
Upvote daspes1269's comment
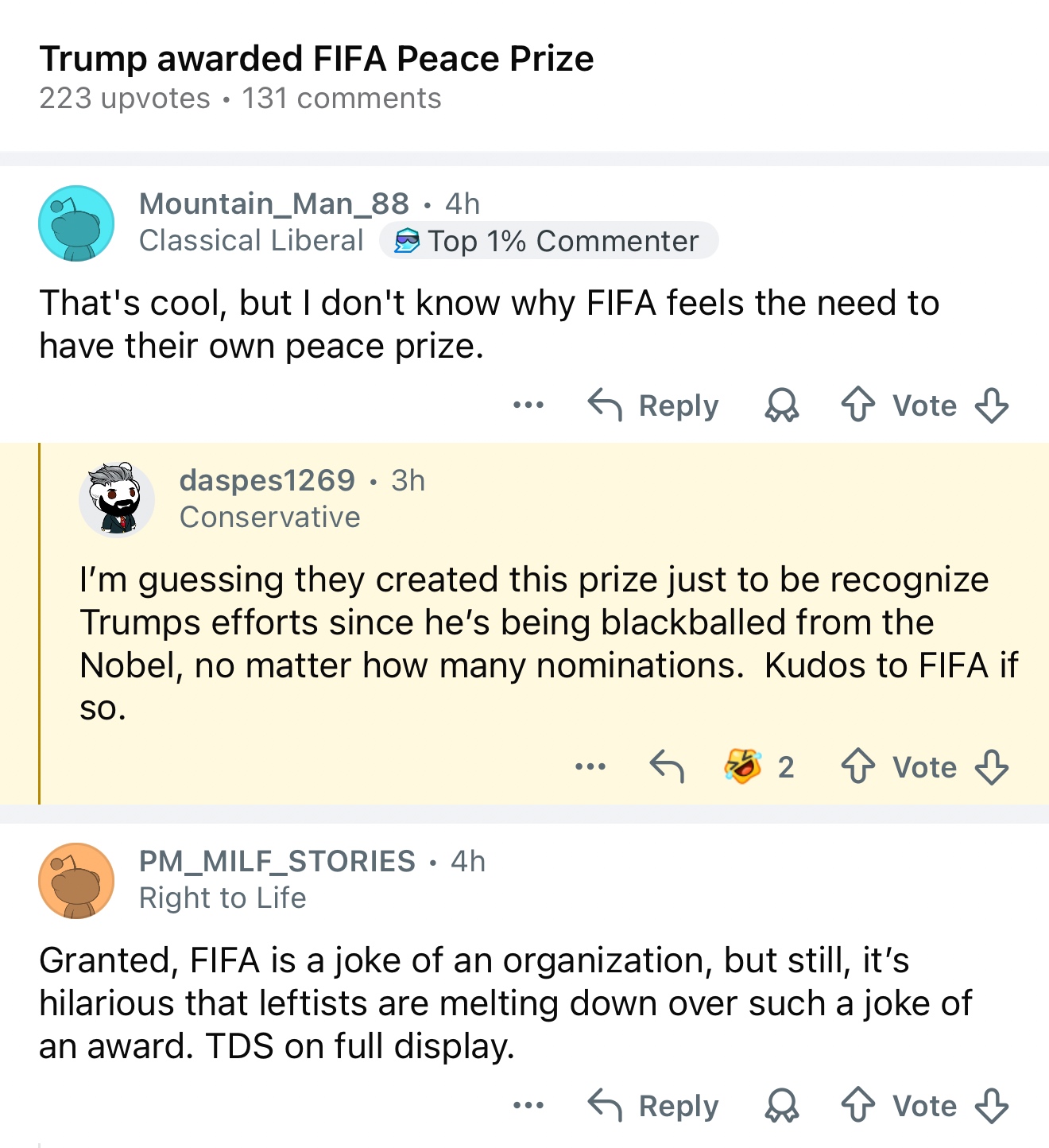[x=857, y=766]
